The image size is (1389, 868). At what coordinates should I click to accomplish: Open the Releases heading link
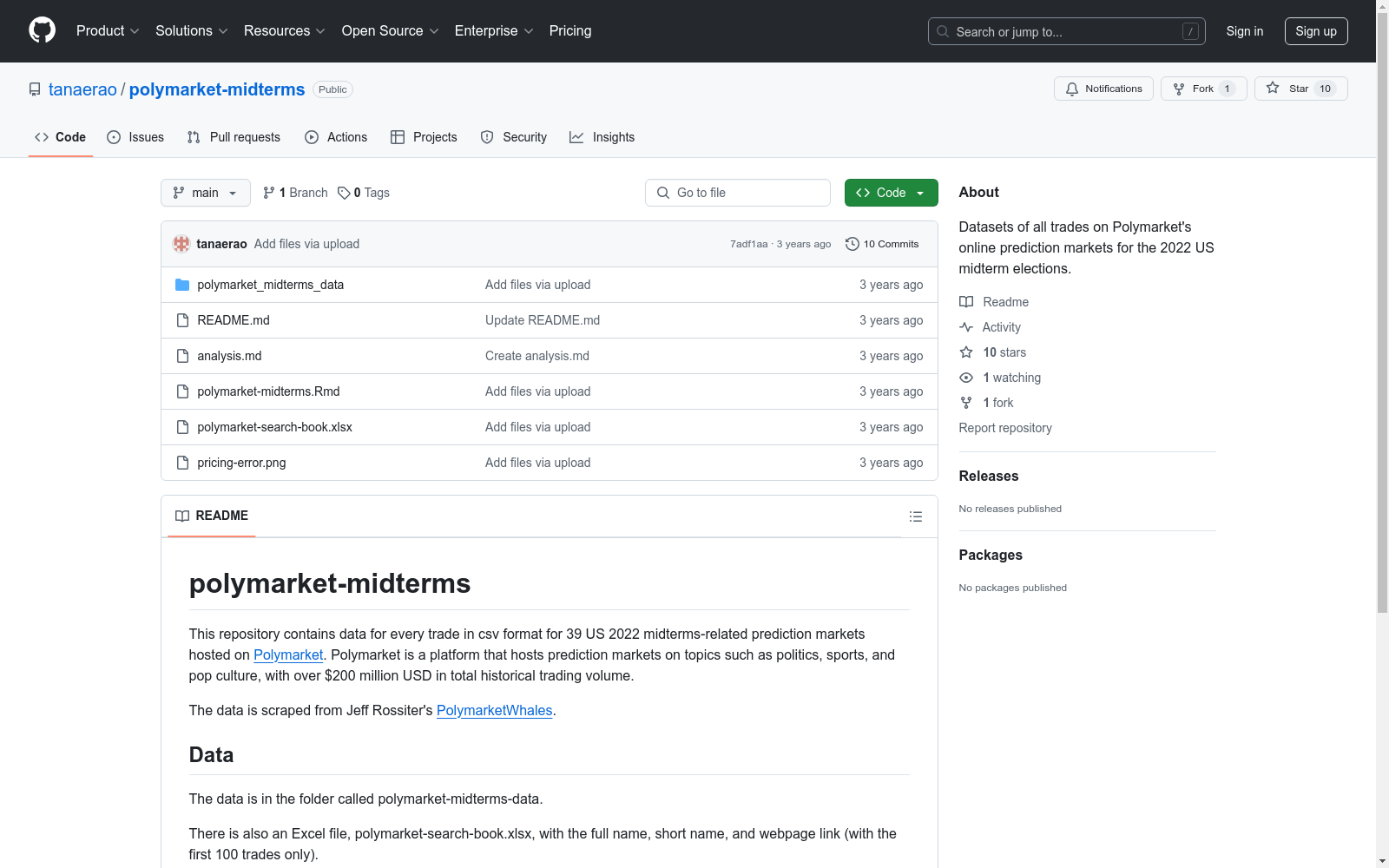[x=989, y=476]
